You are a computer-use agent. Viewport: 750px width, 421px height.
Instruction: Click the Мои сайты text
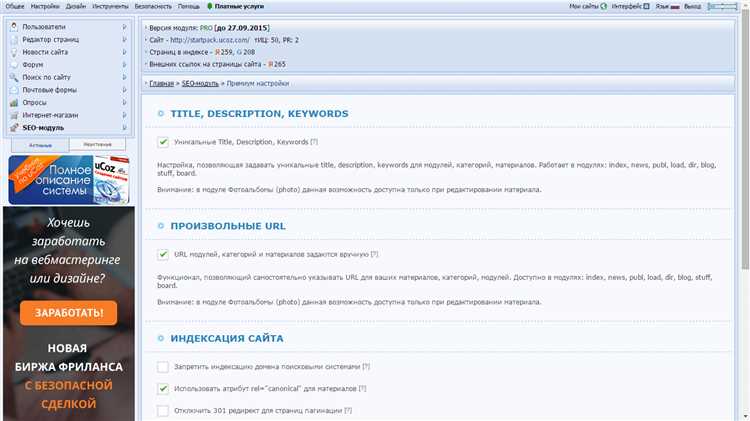coord(584,6)
